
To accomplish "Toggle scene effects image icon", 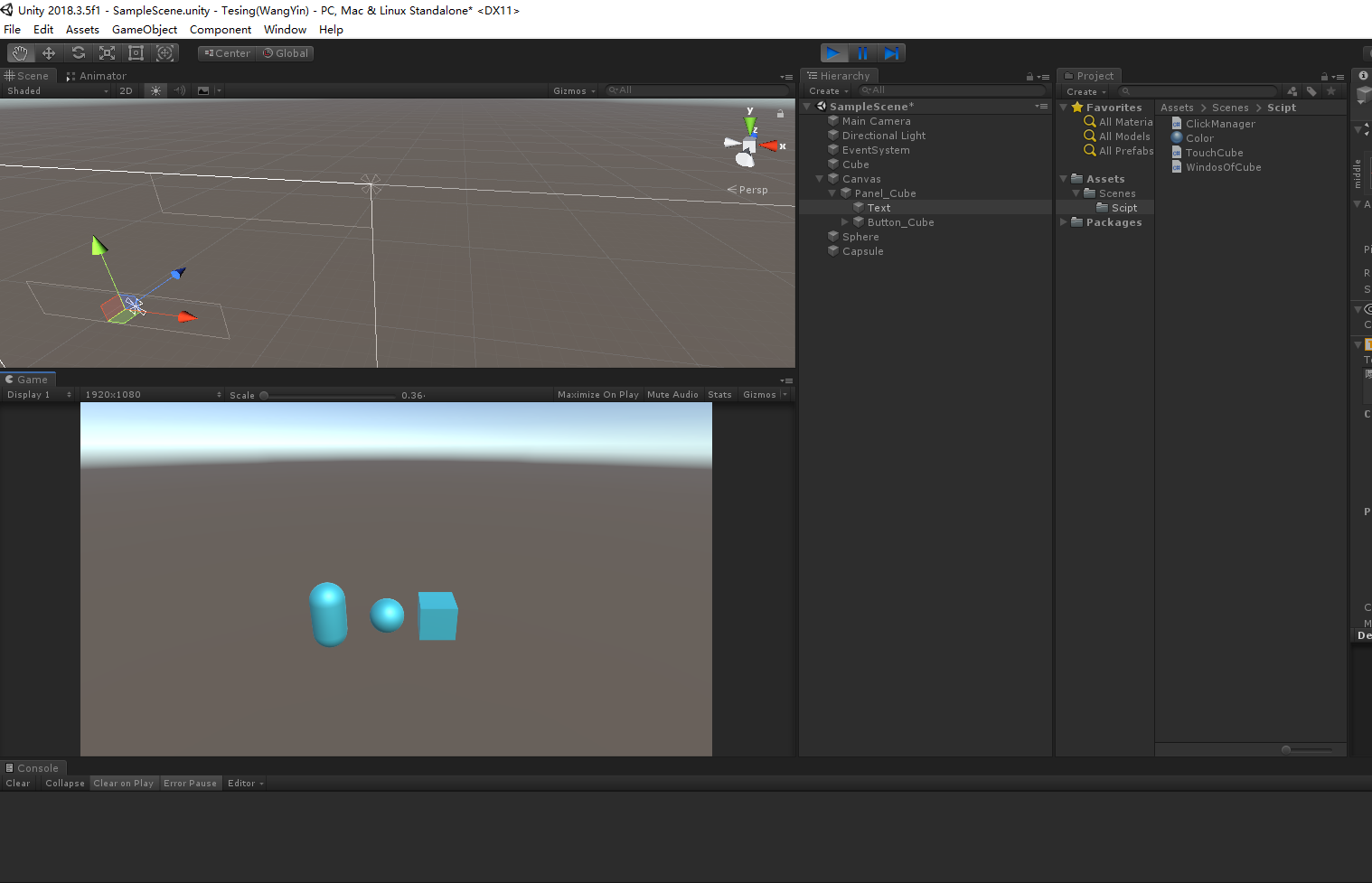I will (203, 90).
